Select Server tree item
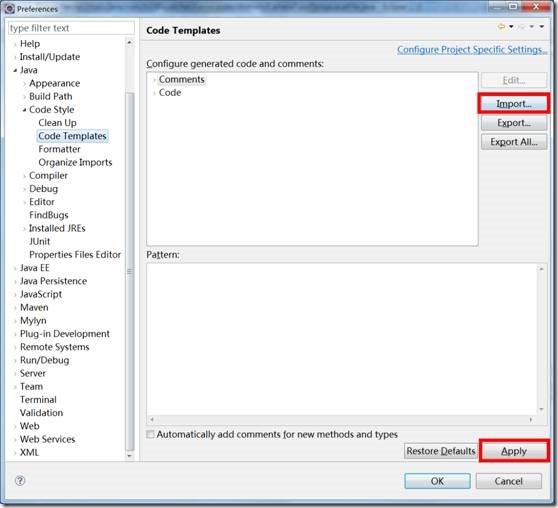This screenshot has height=508, width=558. 33,373
